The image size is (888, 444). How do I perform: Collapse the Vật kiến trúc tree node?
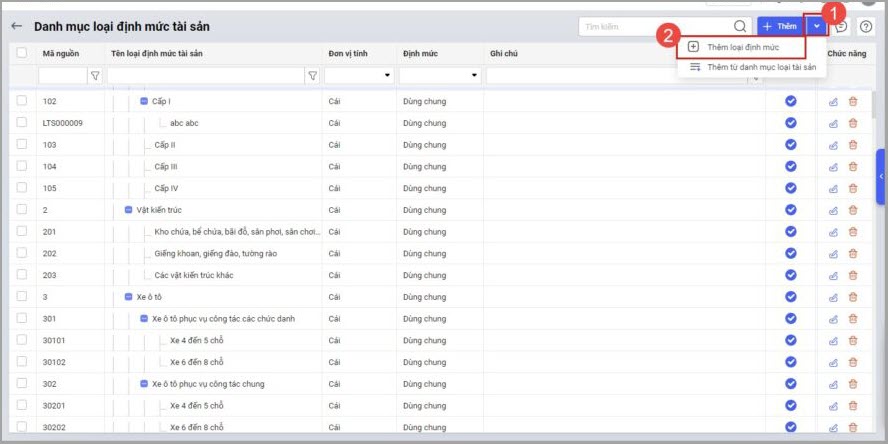tap(128, 210)
